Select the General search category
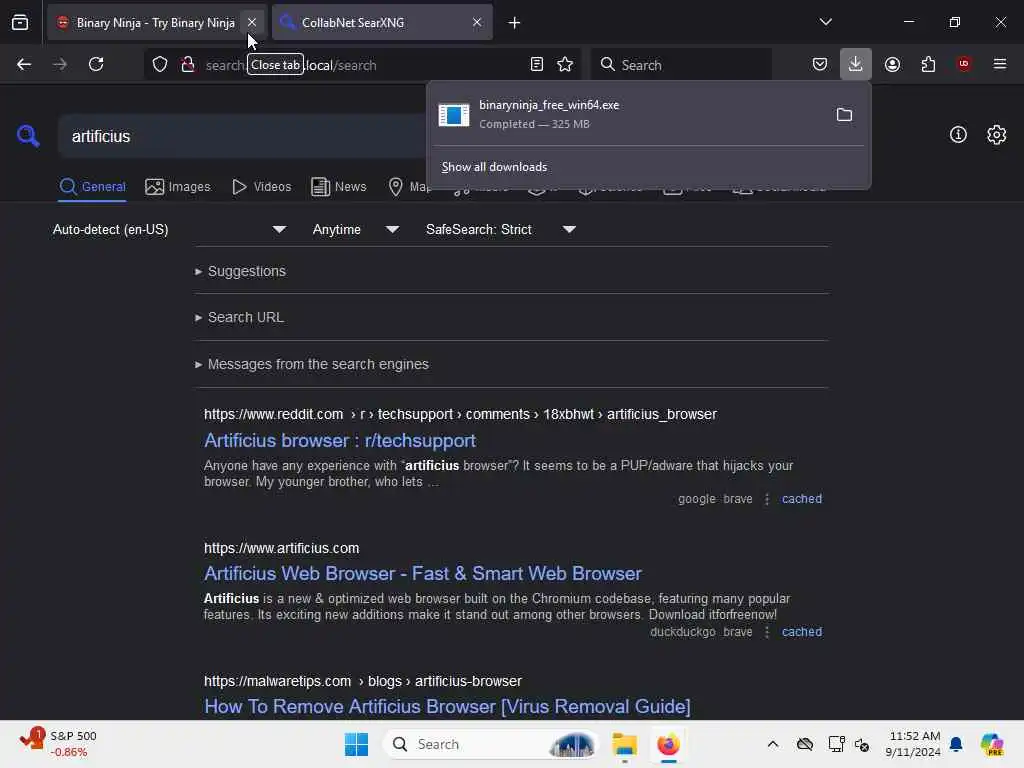 (x=93, y=187)
